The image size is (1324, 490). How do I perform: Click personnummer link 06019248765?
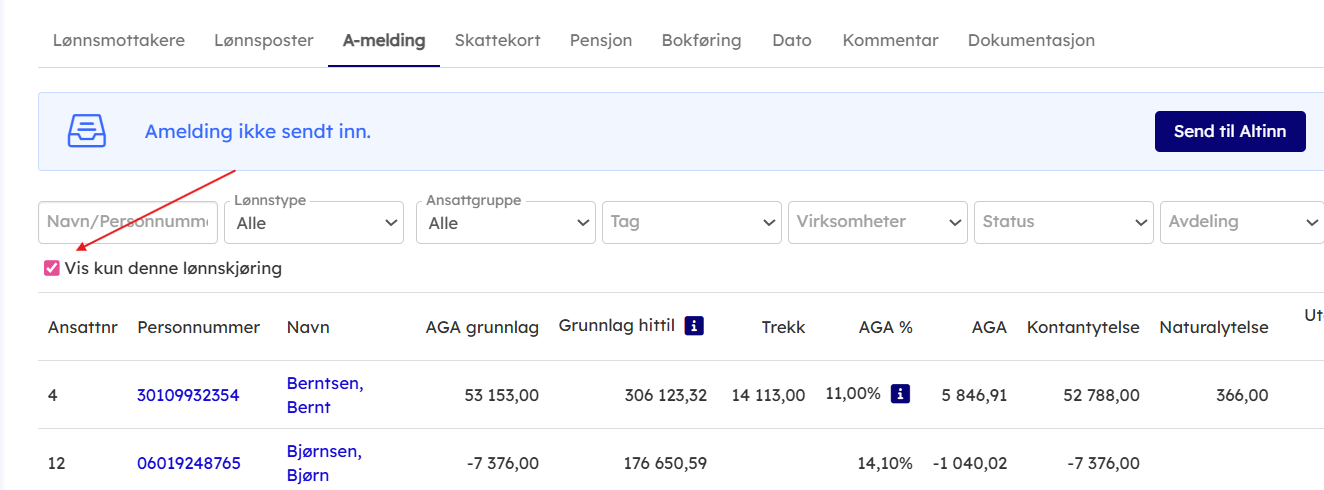pyautogui.click(x=189, y=463)
